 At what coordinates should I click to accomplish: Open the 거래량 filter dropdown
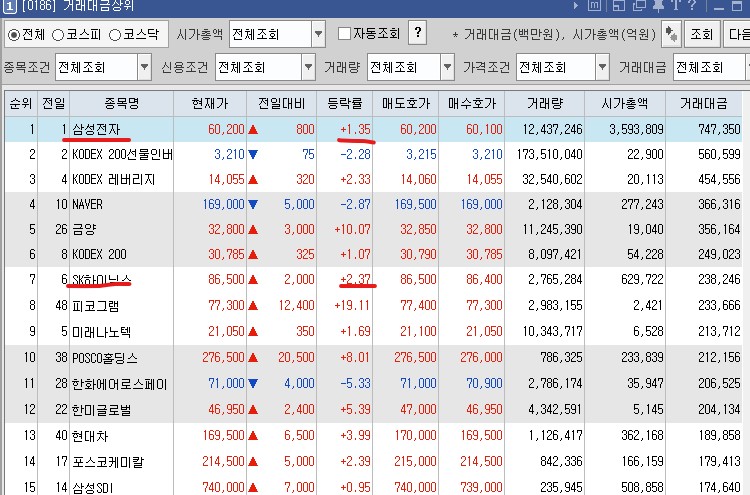coord(447,67)
